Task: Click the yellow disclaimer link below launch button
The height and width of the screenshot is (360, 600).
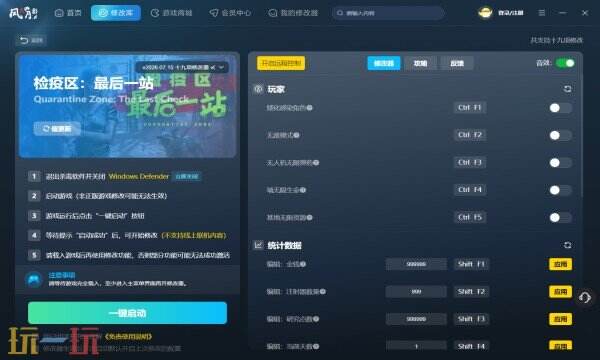Action: click(x=129, y=337)
